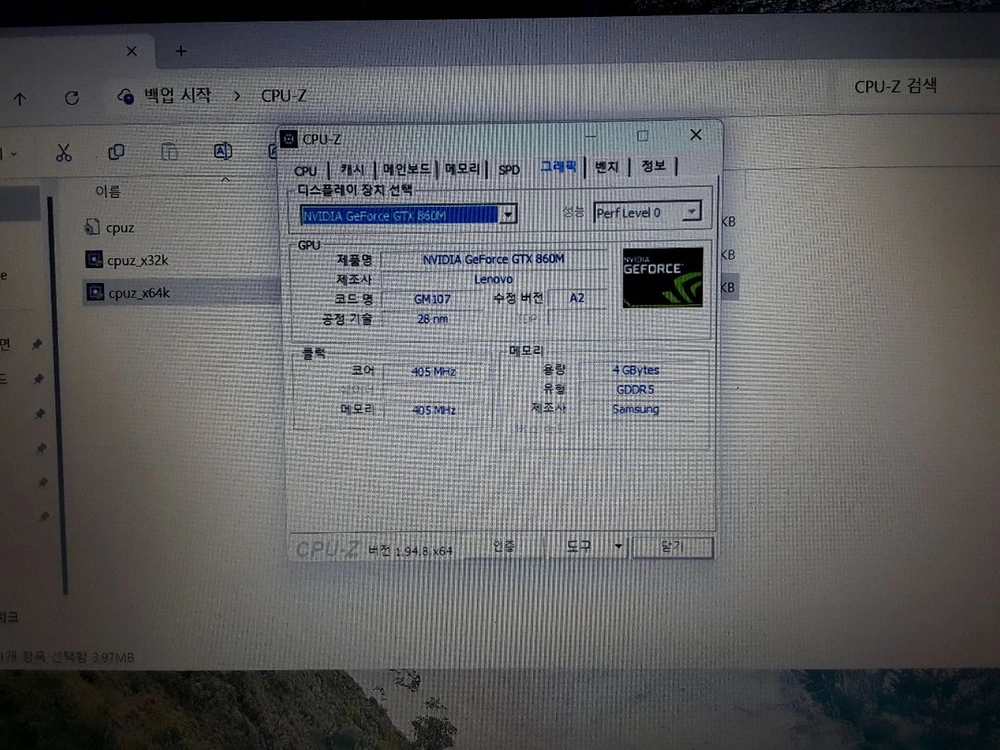
Task: Click the CPU-Z title bar icon
Action: 288,138
